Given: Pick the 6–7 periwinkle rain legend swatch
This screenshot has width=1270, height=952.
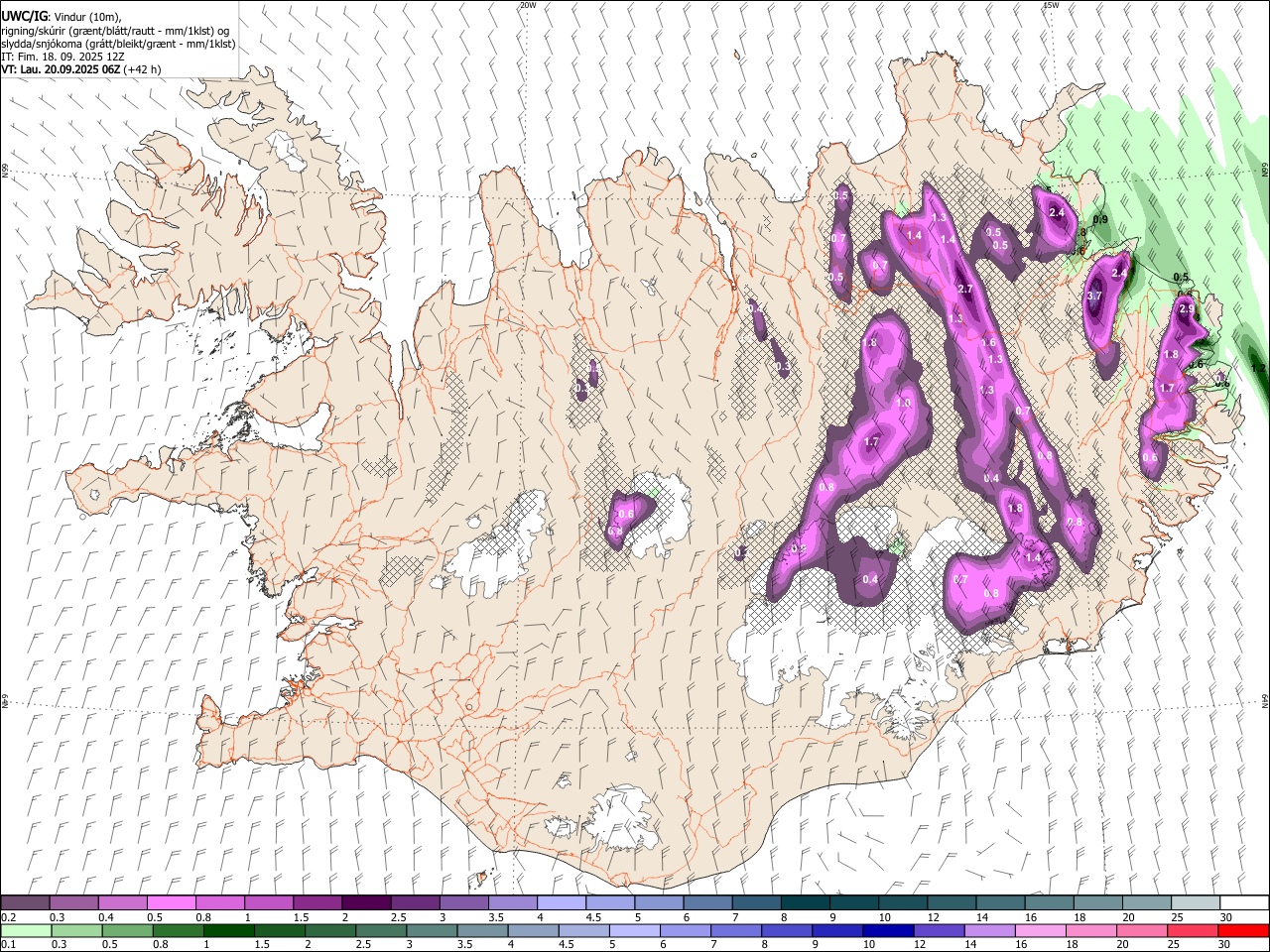Looking at the screenshot, I should 685,930.
